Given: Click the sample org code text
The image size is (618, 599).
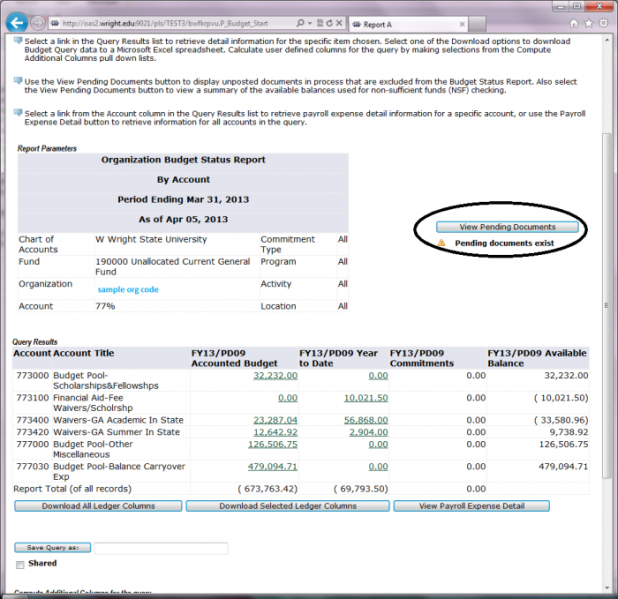Looking at the screenshot, I should click(128, 289).
